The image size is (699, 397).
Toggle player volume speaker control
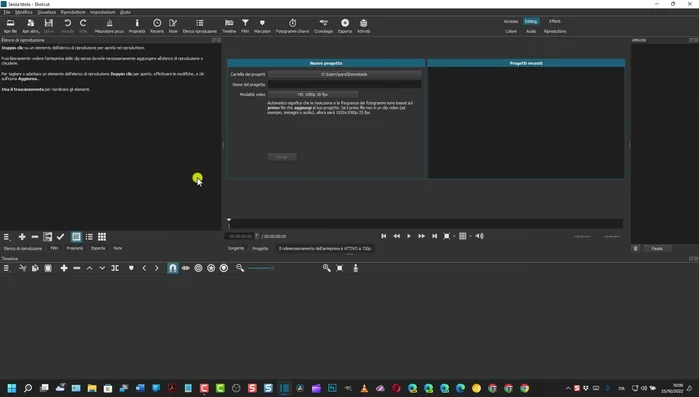coord(479,236)
